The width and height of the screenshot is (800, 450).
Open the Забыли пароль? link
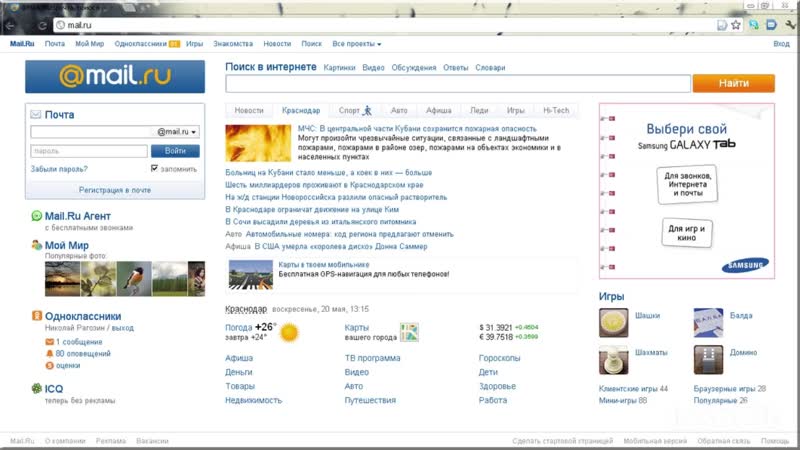coord(59,169)
